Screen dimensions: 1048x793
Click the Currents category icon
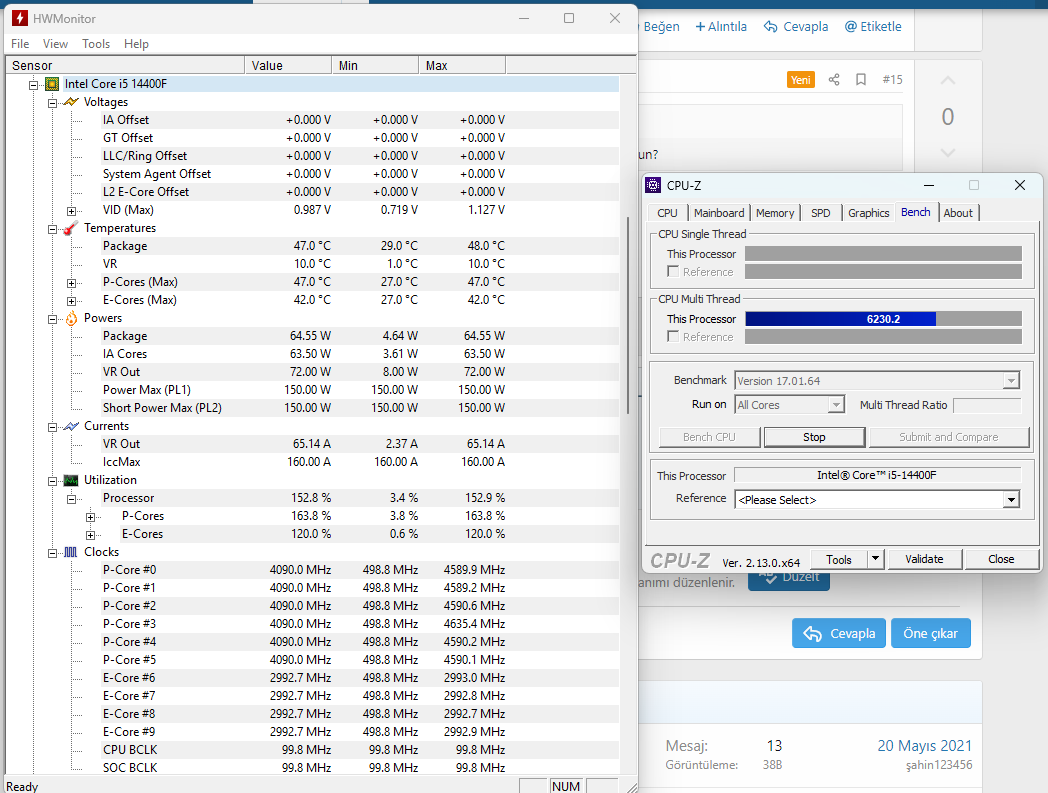click(x=71, y=426)
